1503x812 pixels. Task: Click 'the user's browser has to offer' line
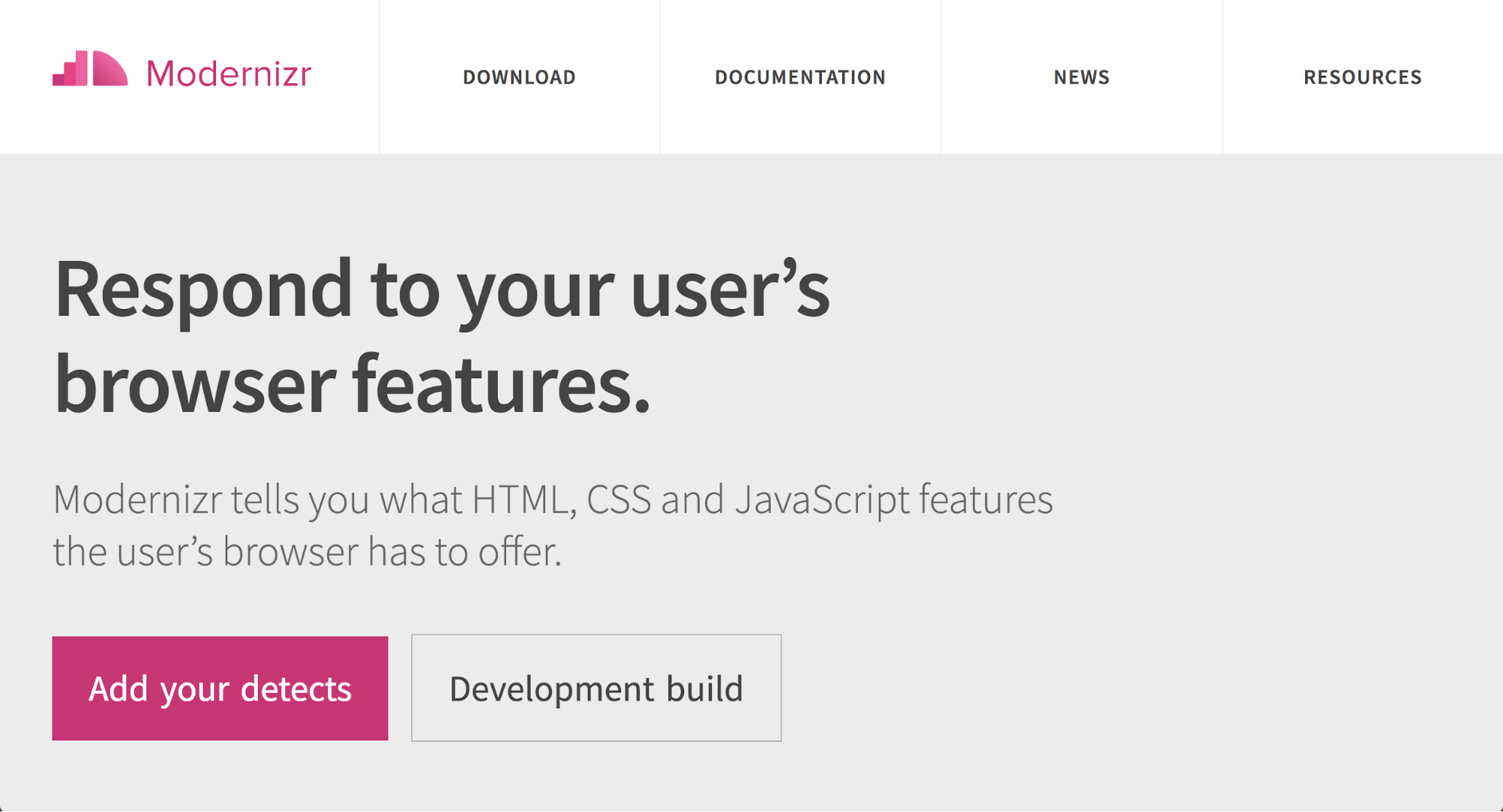307,552
